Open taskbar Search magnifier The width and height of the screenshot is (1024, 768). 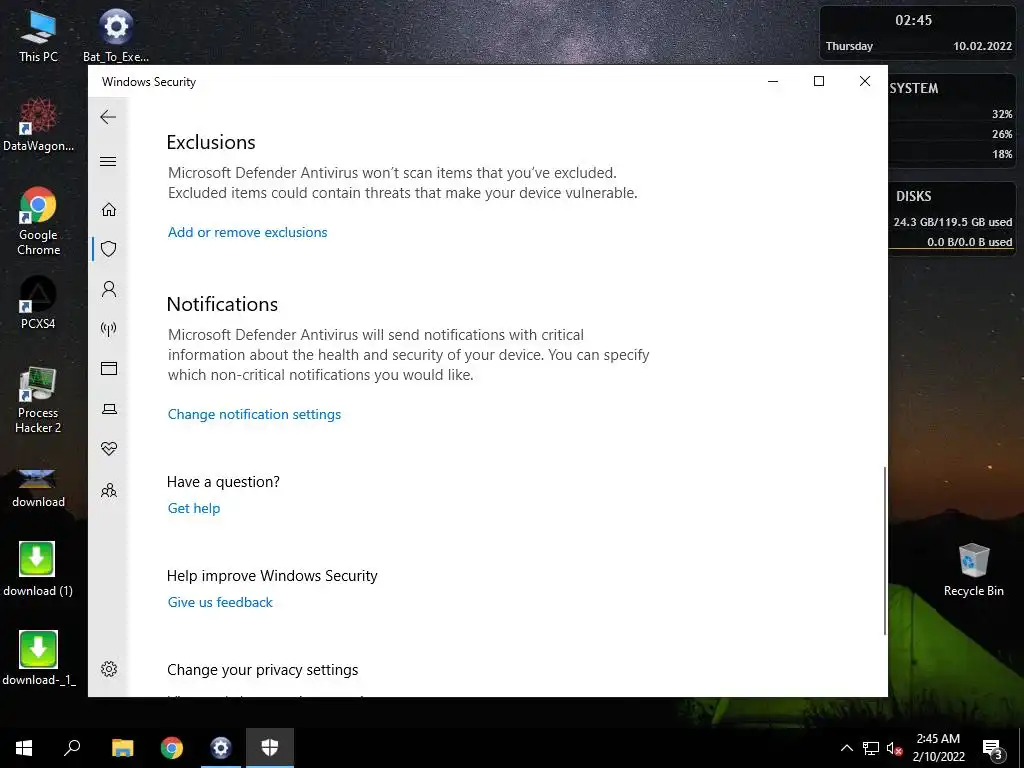click(72, 748)
